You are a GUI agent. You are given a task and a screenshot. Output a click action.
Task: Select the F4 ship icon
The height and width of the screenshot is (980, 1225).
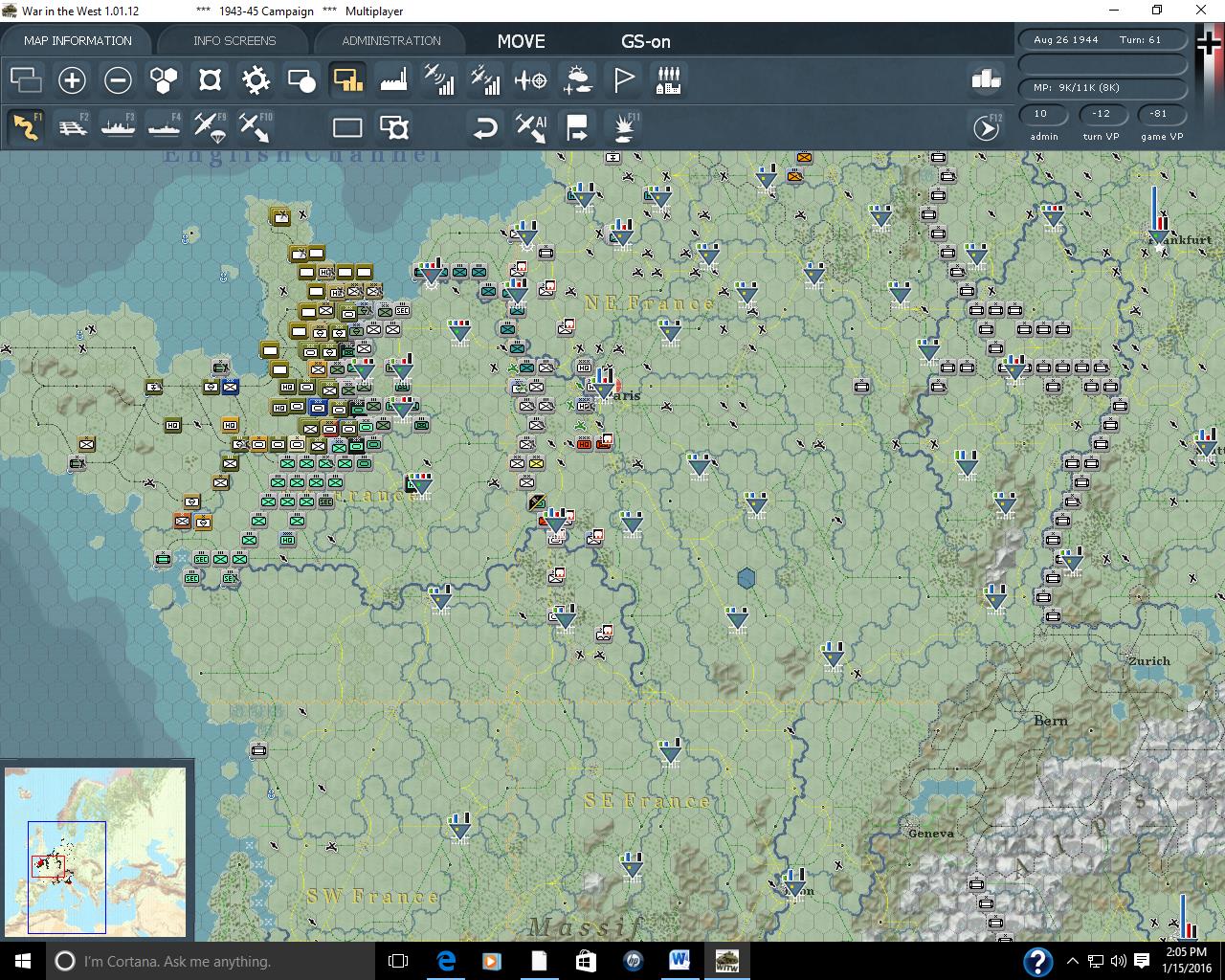click(164, 127)
